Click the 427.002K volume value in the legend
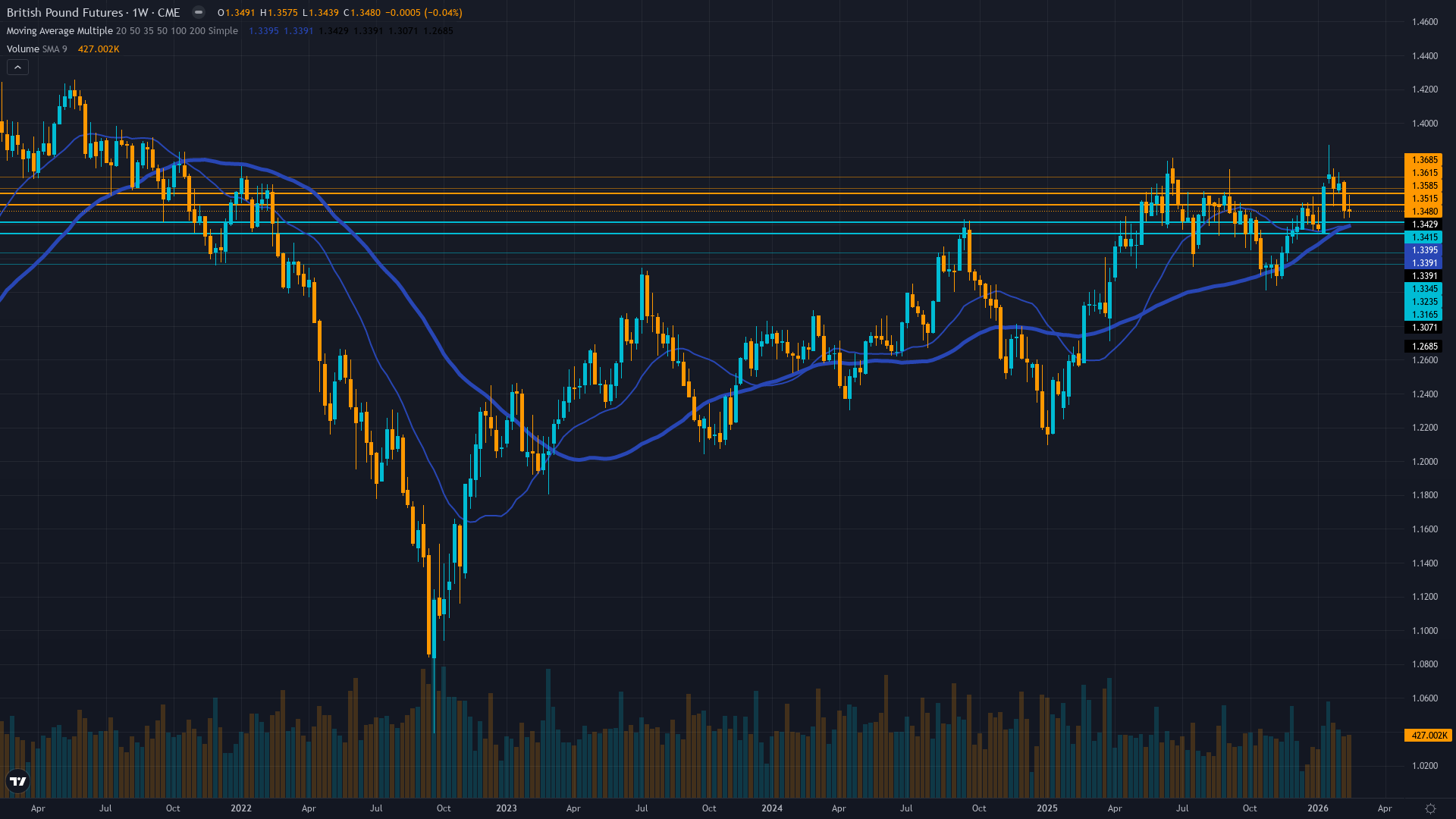 point(99,49)
